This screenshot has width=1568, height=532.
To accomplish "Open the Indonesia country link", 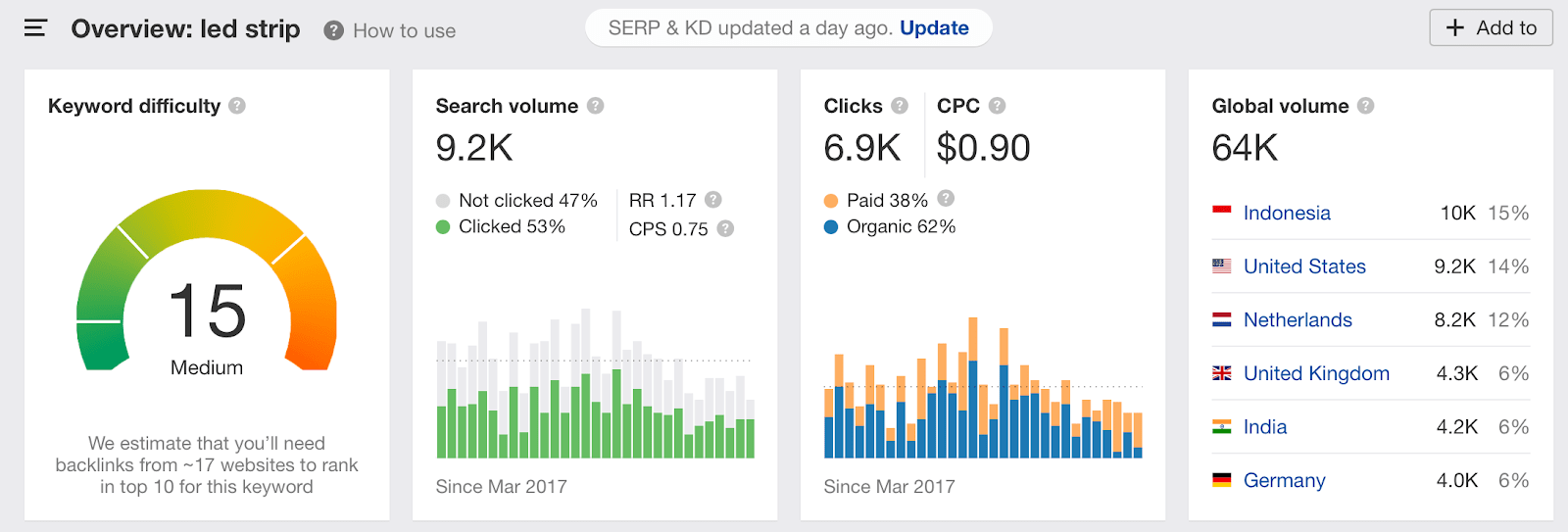I will 1287,213.
